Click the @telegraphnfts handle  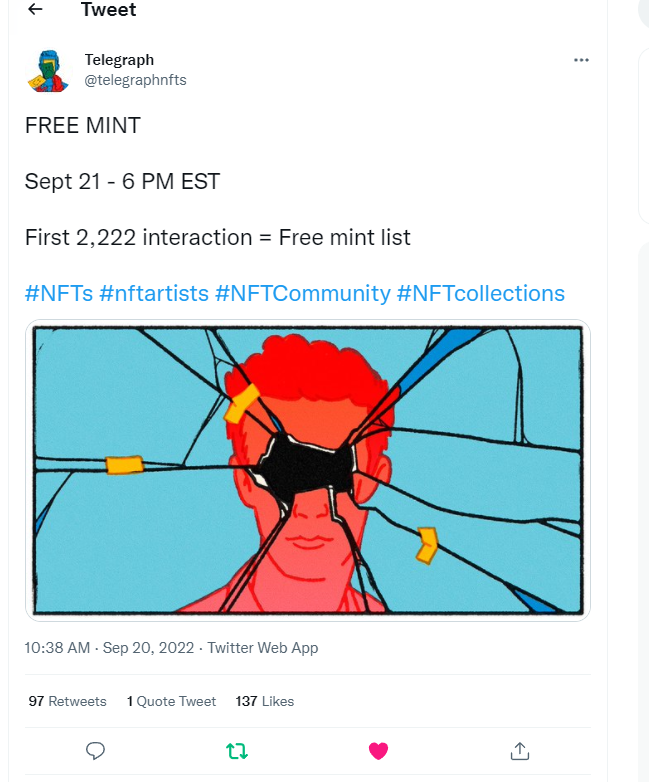coord(135,80)
